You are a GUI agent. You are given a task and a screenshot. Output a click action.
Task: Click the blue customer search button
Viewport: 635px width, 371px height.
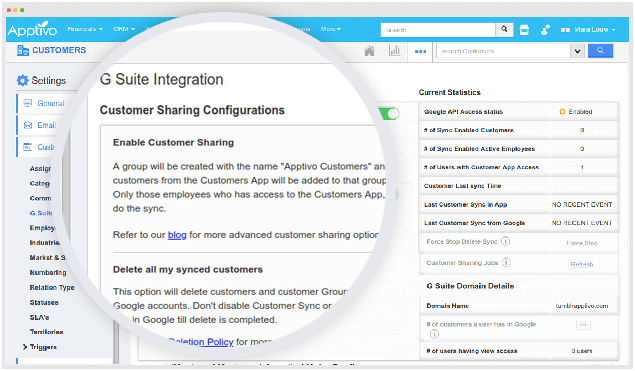pyautogui.click(x=600, y=51)
